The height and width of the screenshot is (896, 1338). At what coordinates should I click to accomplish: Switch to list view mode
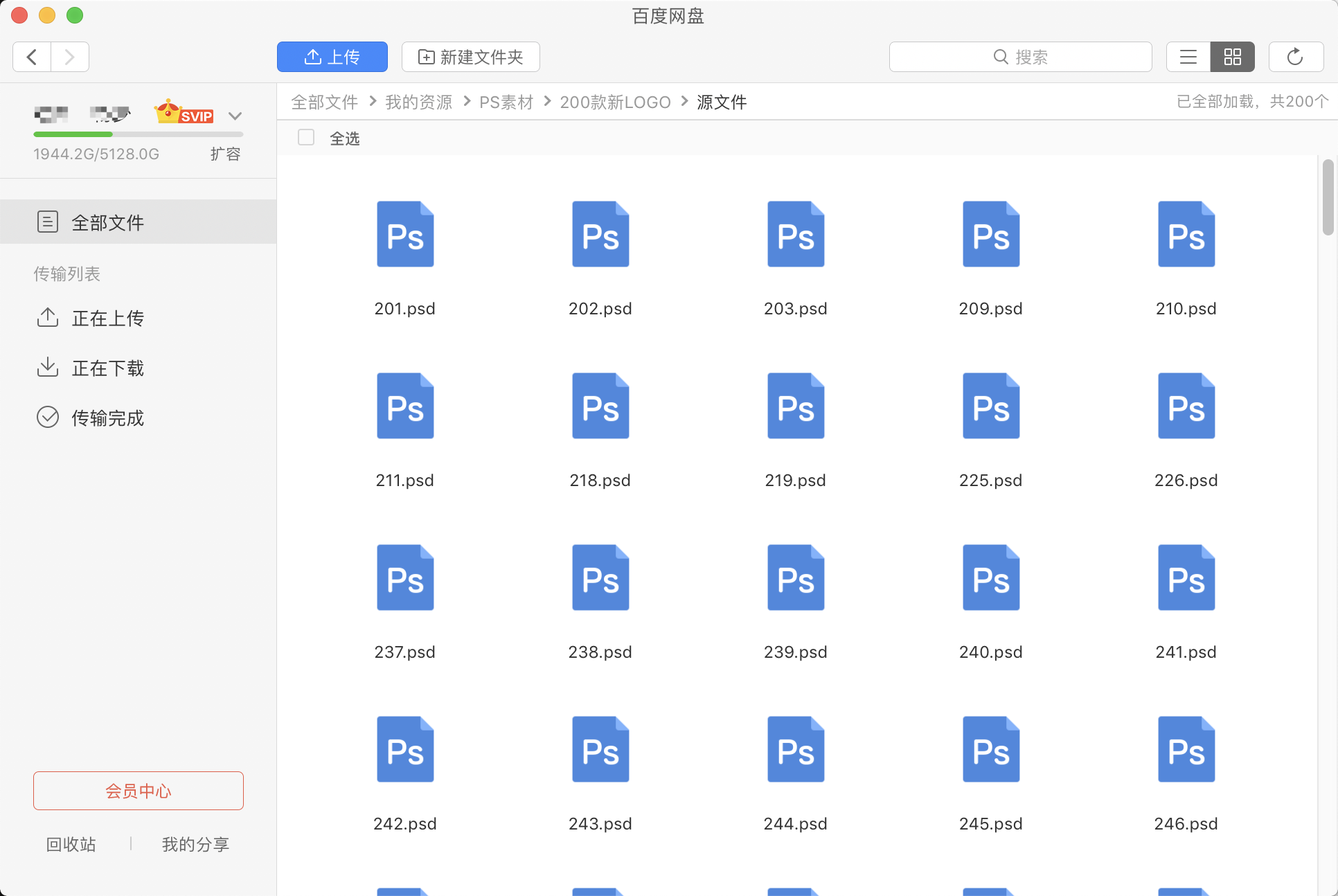pos(1188,57)
